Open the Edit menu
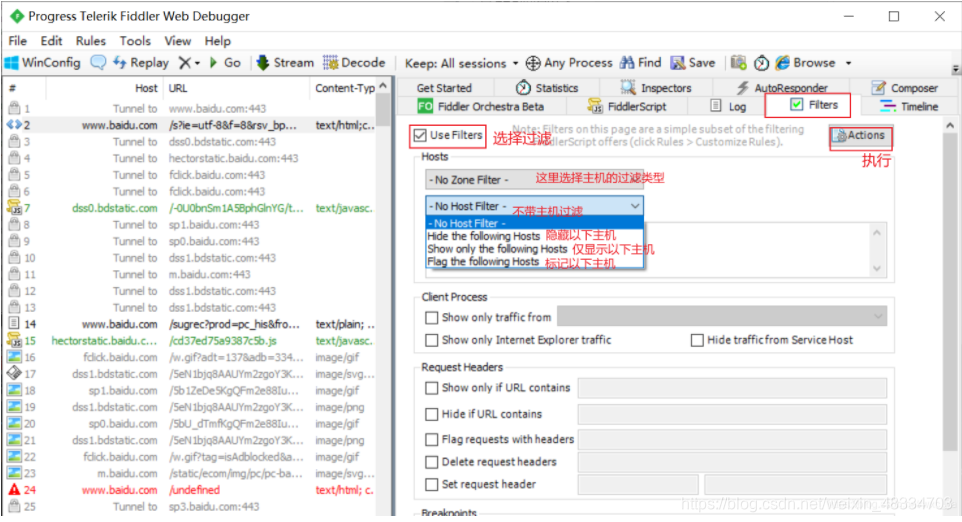The height and width of the screenshot is (522, 962). click(52, 40)
